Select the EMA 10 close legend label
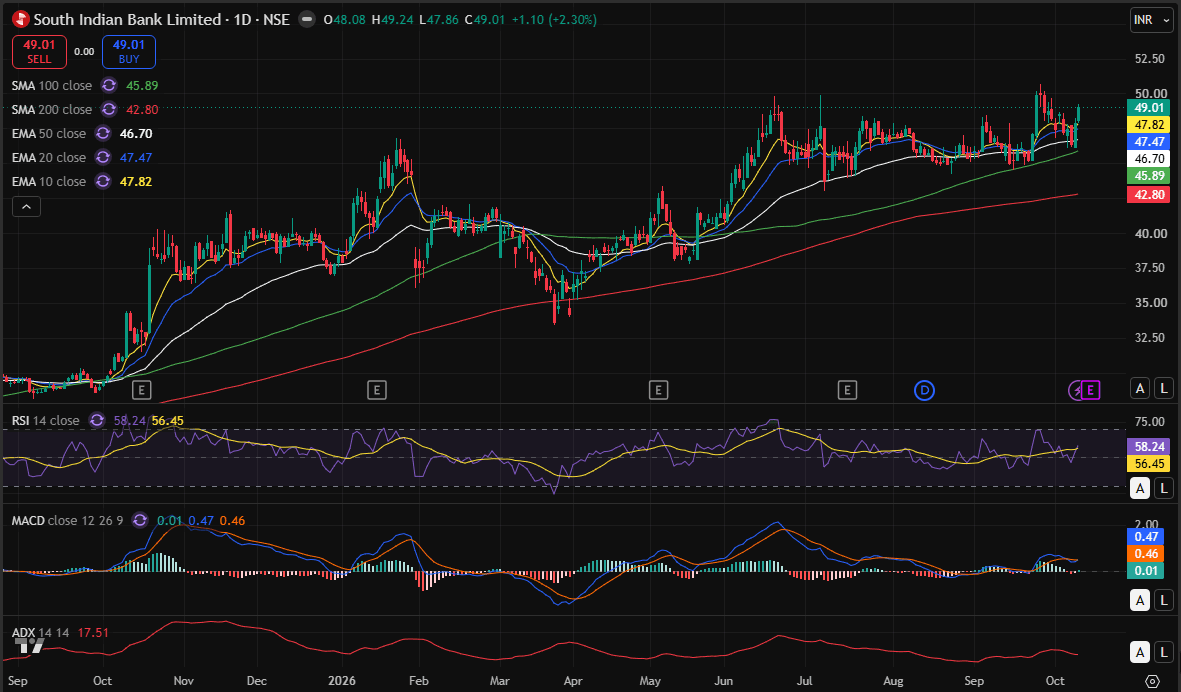The image size is (1181, 692). coord(48,181)
